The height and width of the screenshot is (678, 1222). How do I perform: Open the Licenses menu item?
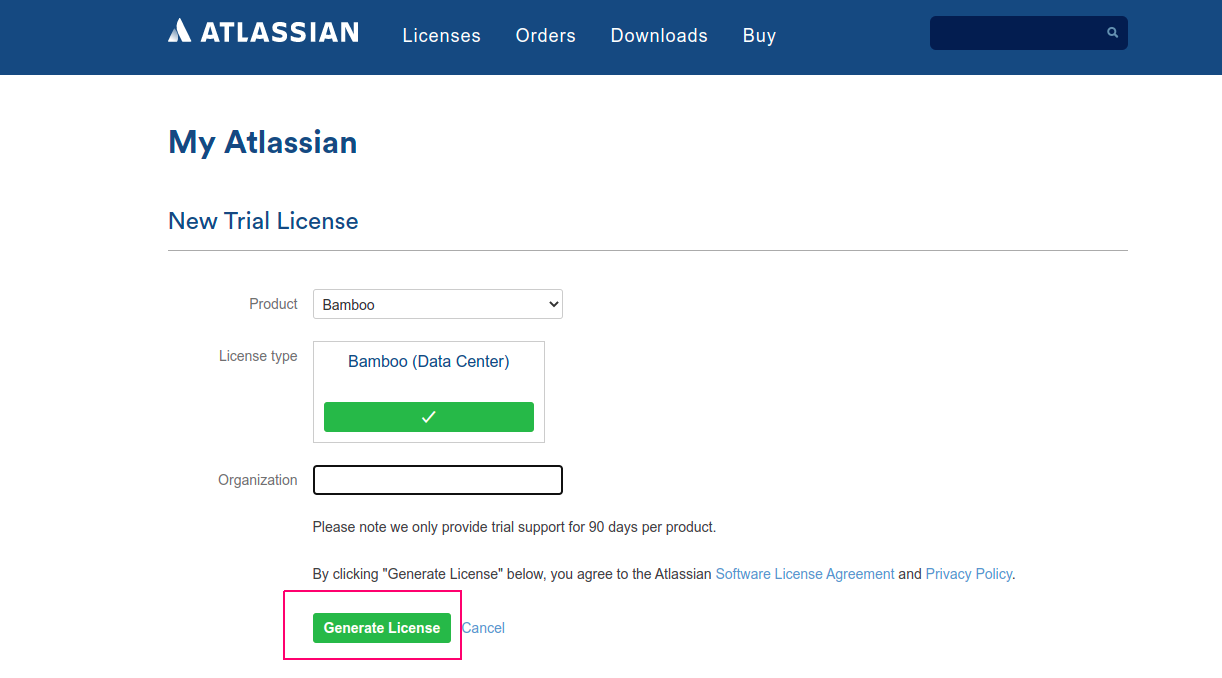click(441, 36)
